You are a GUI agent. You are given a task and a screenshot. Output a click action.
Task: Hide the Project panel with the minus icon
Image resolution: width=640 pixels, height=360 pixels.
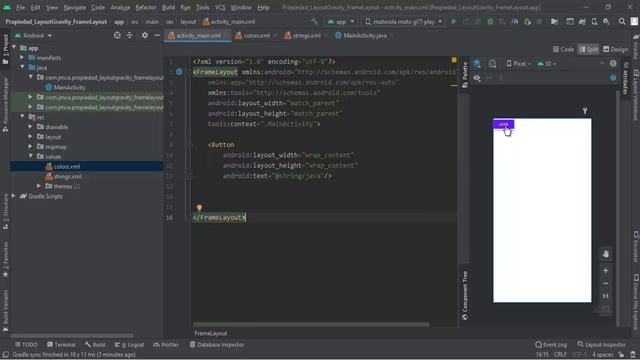157,36
